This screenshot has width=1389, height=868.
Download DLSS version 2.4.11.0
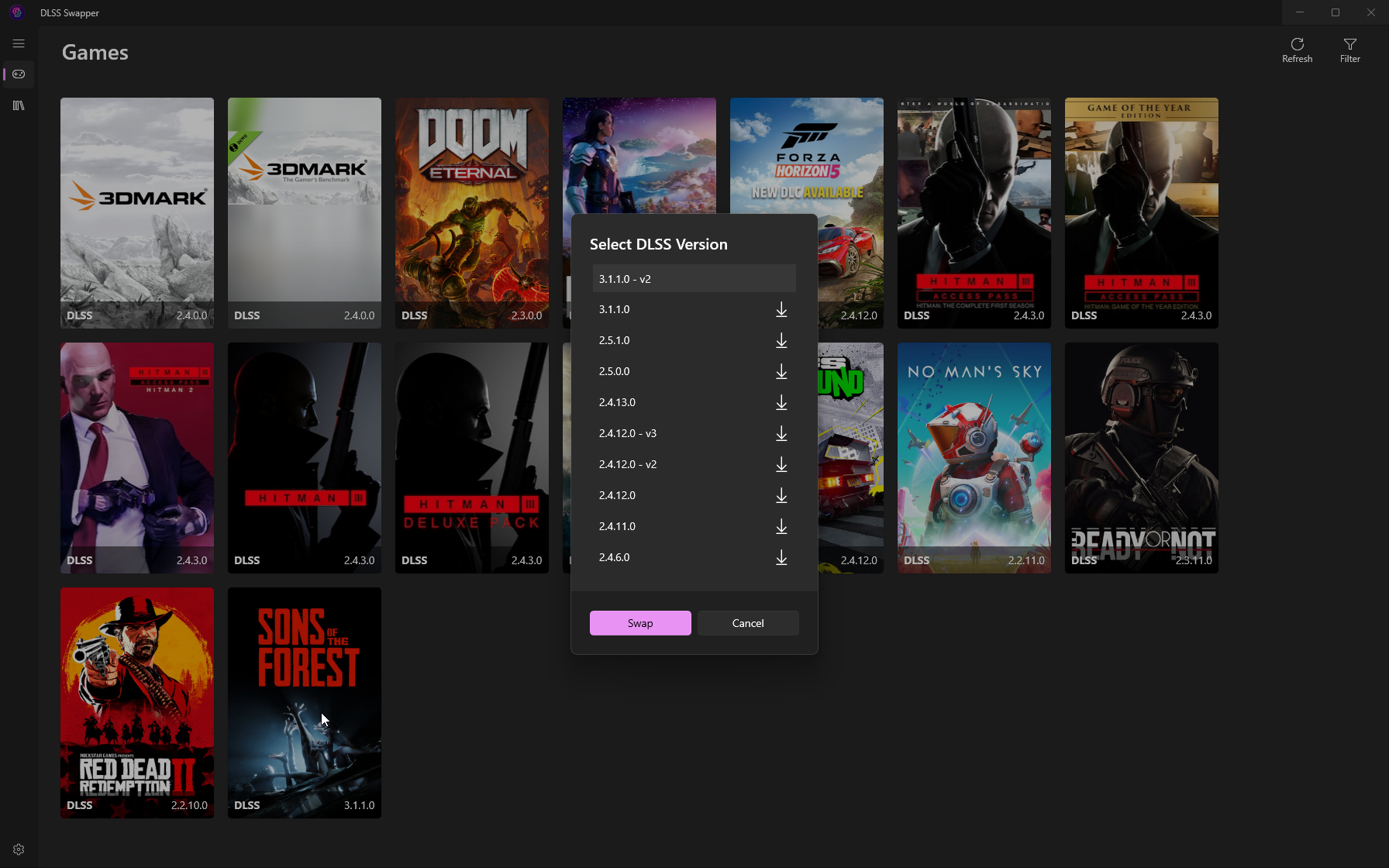point(781,527)
